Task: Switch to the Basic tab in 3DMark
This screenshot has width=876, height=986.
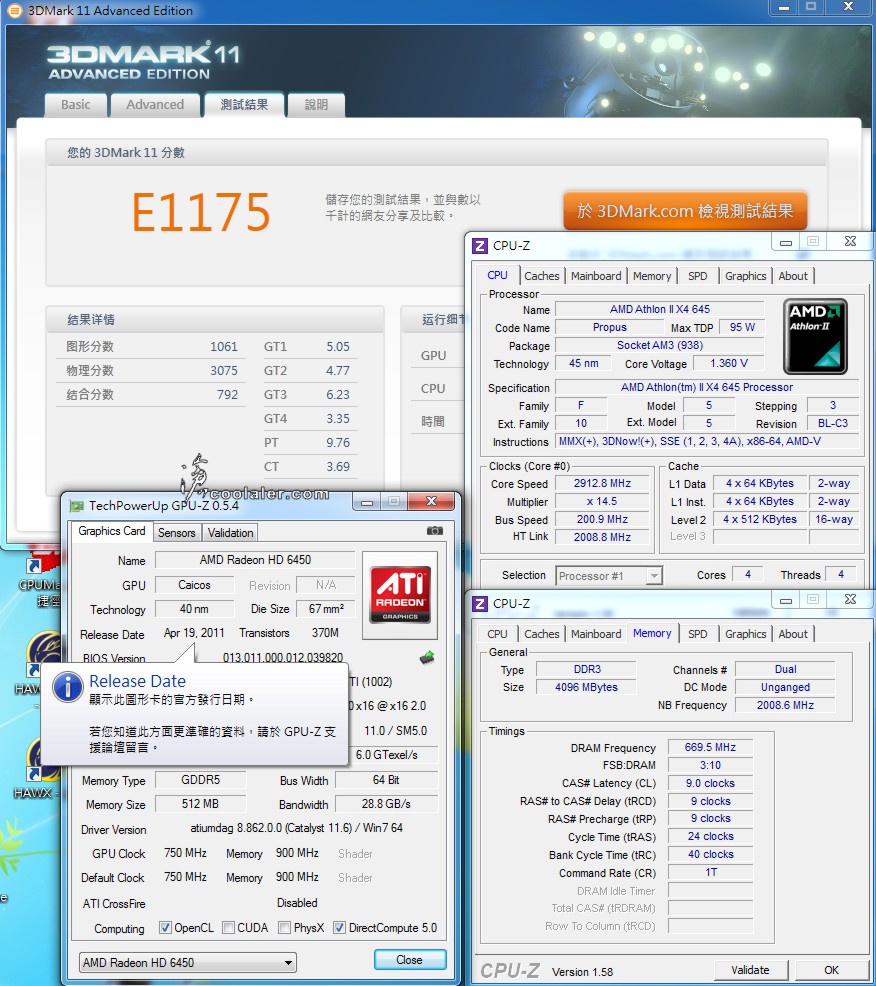Action: point(75,105)
